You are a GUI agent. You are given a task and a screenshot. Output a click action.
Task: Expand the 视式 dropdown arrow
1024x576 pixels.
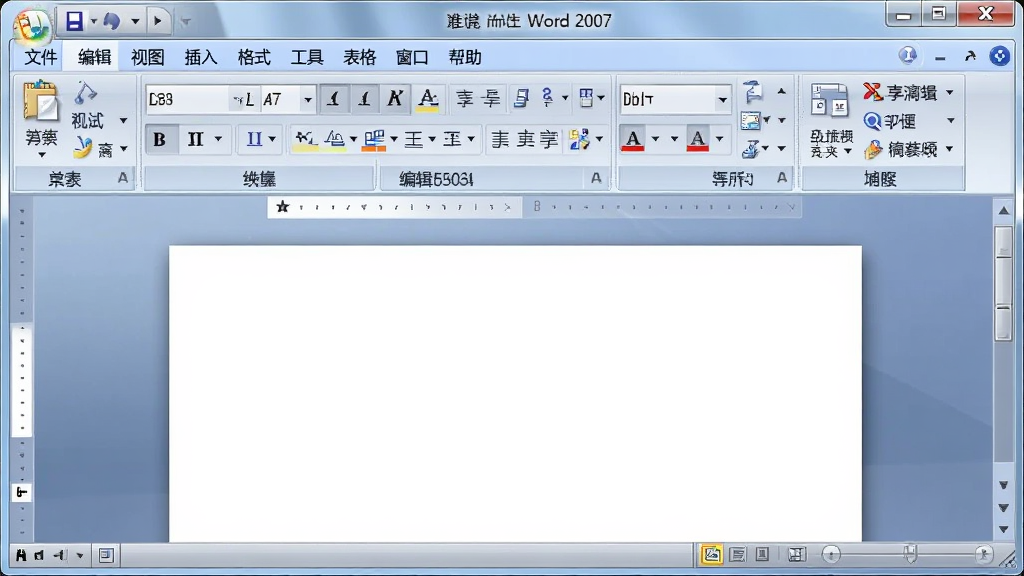click(123, 121)
